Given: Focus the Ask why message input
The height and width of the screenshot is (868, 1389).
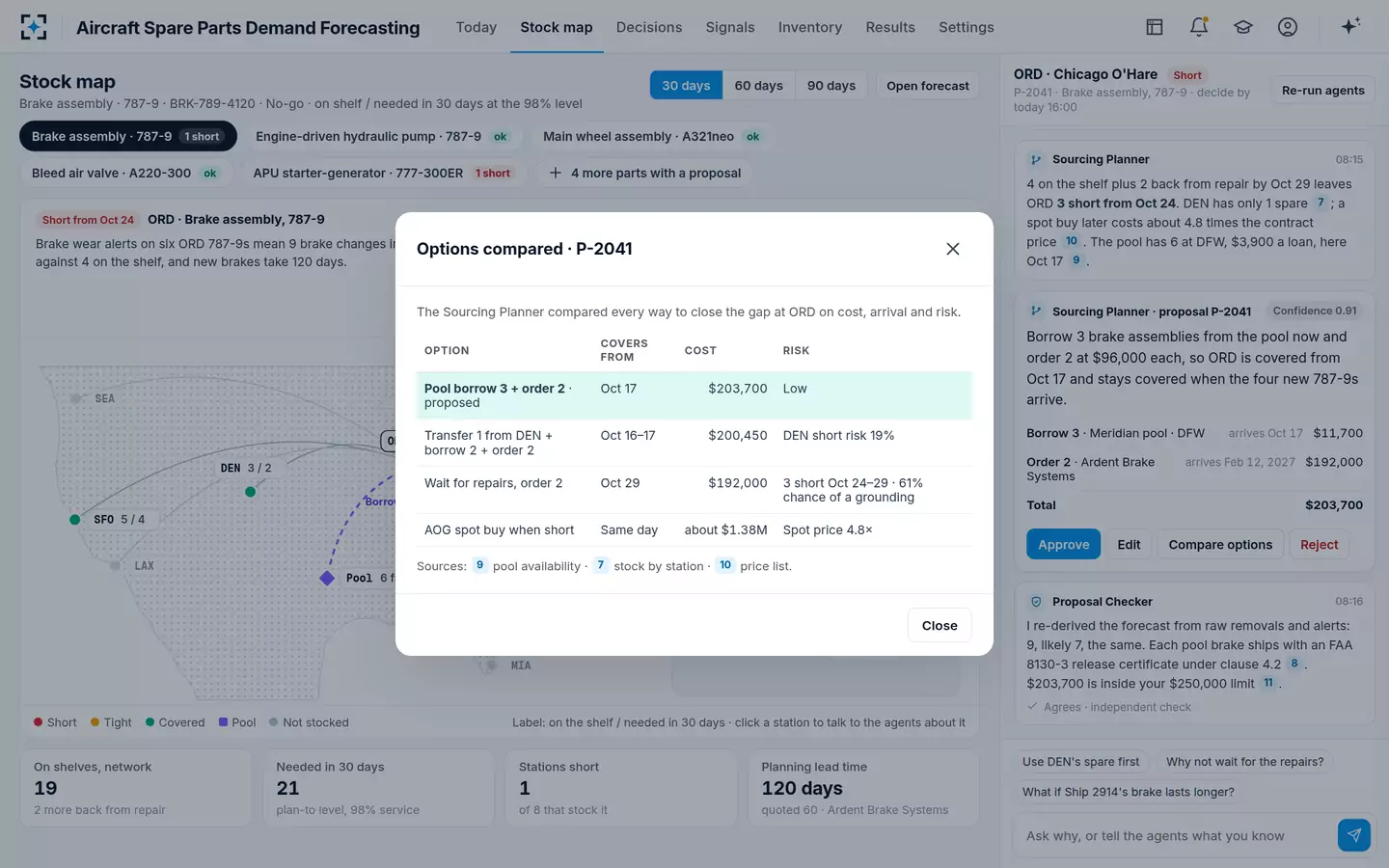Looking at the screenshot, I should [x=1173, y=835].
